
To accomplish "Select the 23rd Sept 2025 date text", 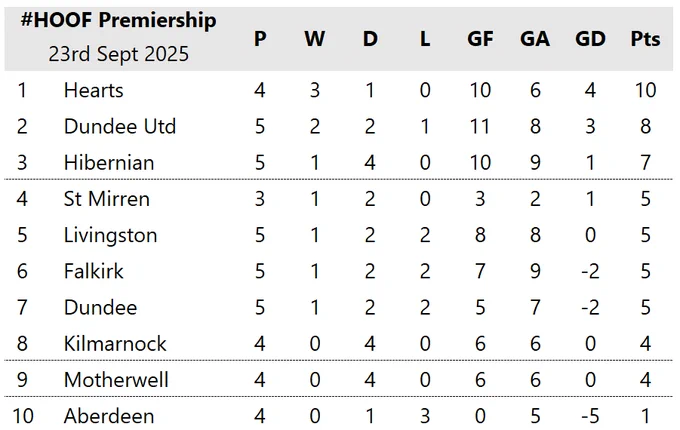I will tap(118, 54).
